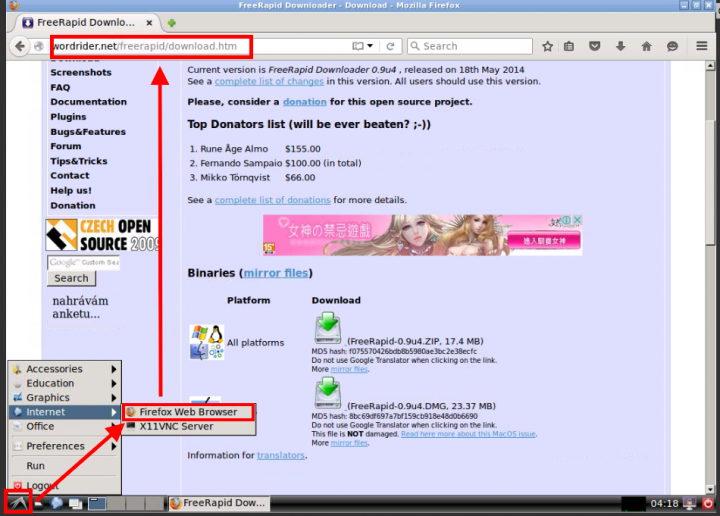The height and width of the screenshot is (516, 720).
Task: Select the FreeRapid Downloader browser tab
Action: tap(87, 22)
